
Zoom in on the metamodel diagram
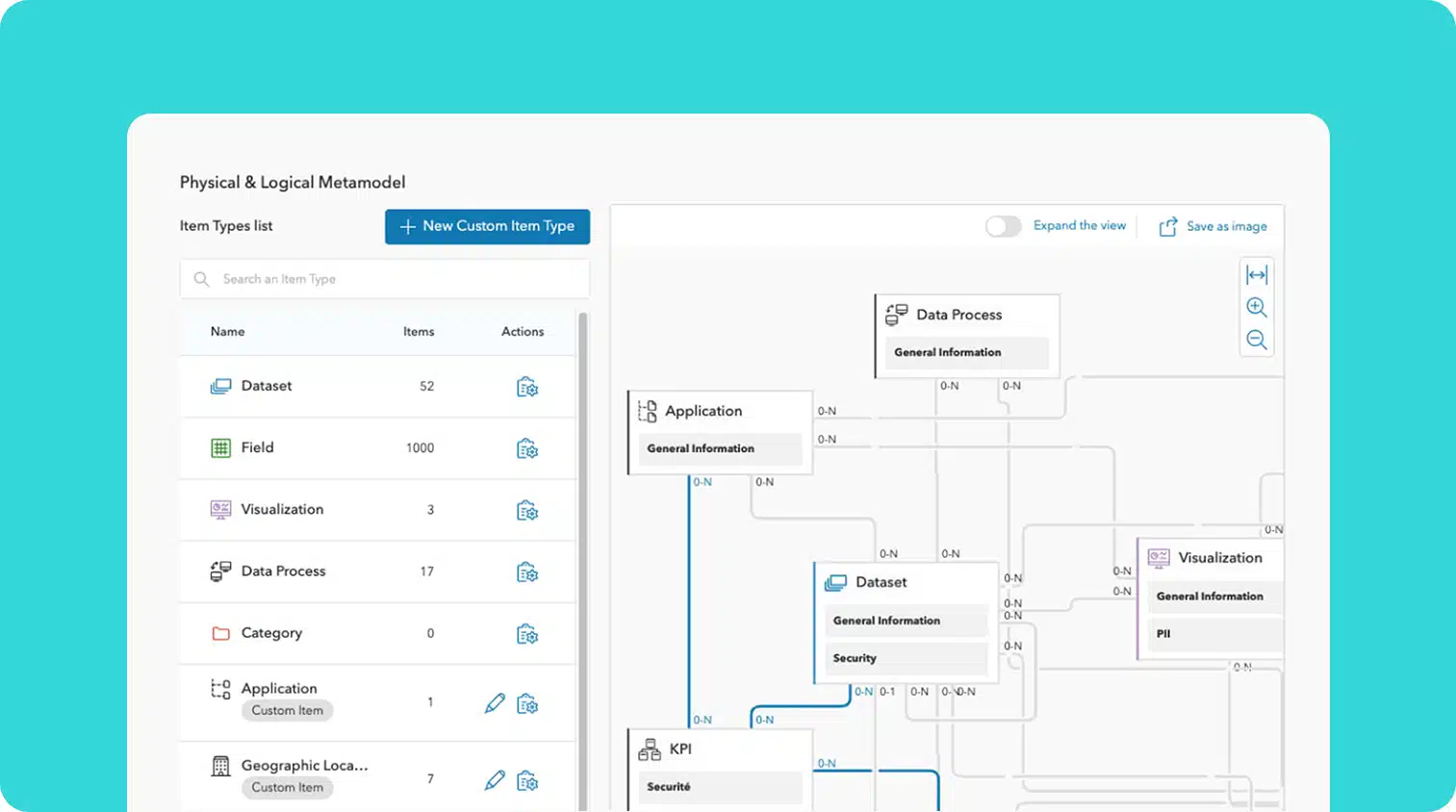1257,307
